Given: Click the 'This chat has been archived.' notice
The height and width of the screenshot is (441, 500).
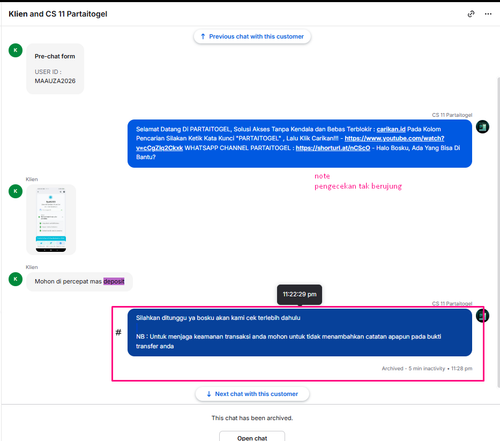Looking at the screenshot, I should (x=252, y=418).
